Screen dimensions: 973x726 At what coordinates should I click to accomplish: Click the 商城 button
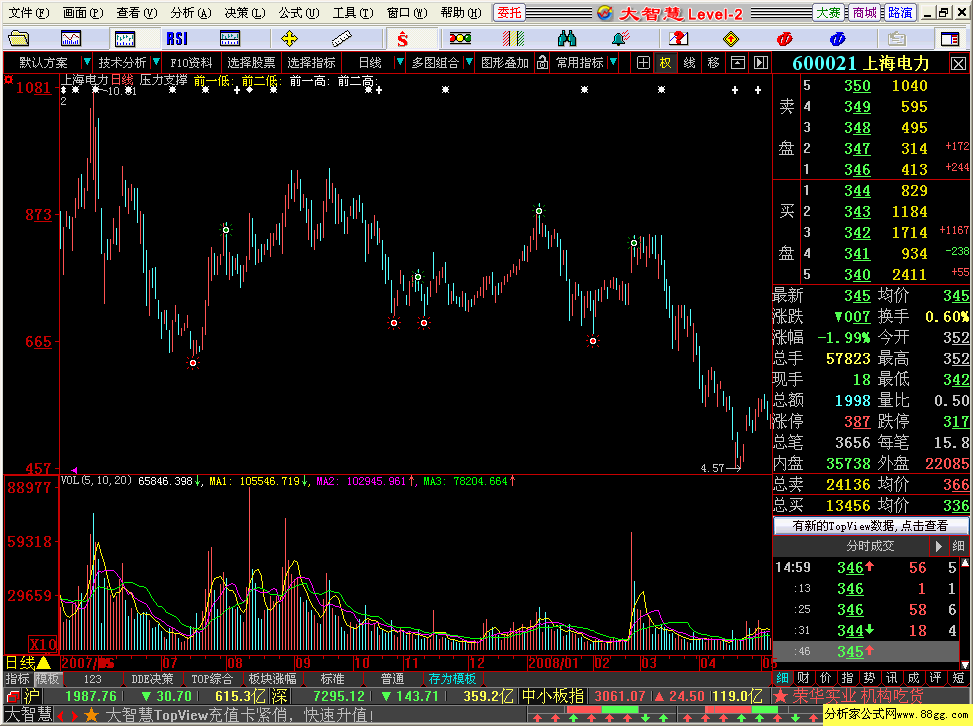click(x=864, y=12)
